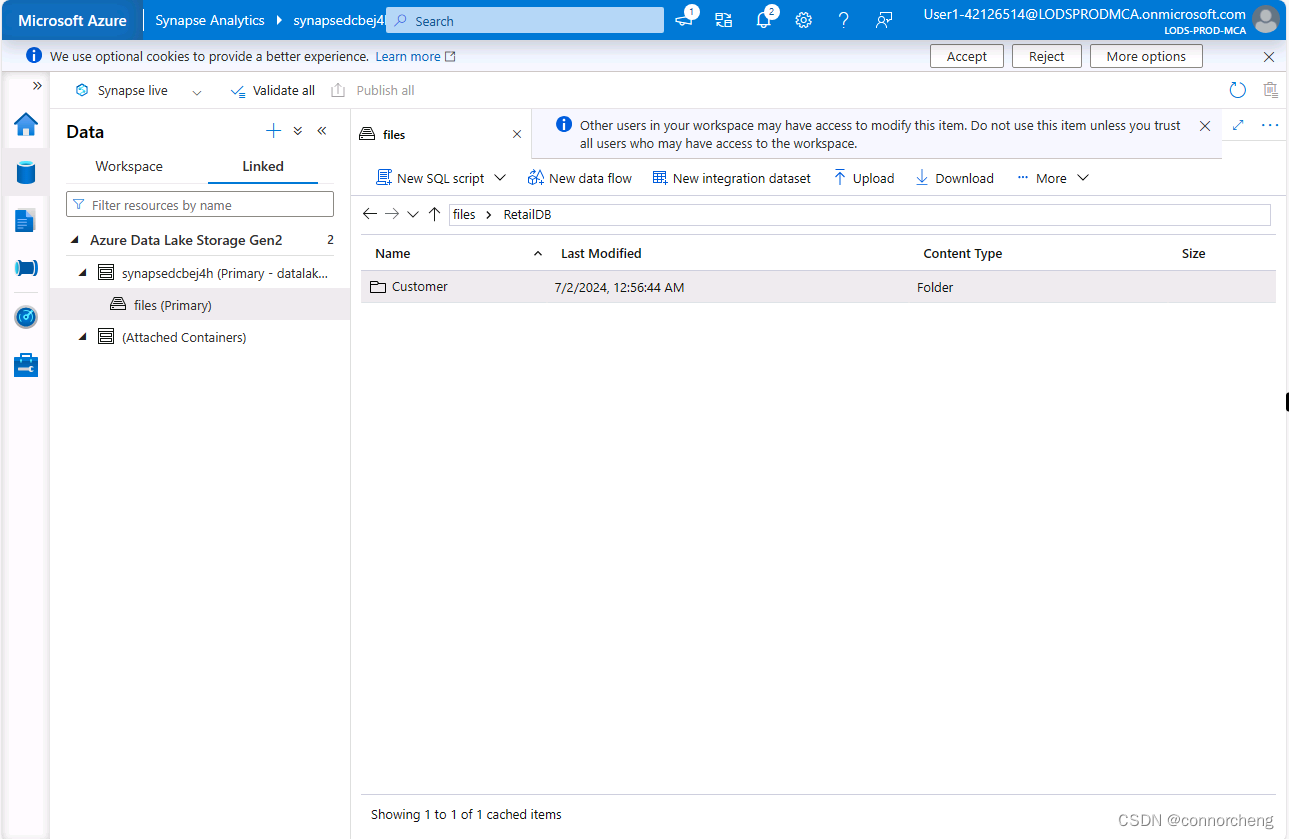Screen dimensions: 1289x839
Task: Open the portal settings gear
Action: point(803,20)
